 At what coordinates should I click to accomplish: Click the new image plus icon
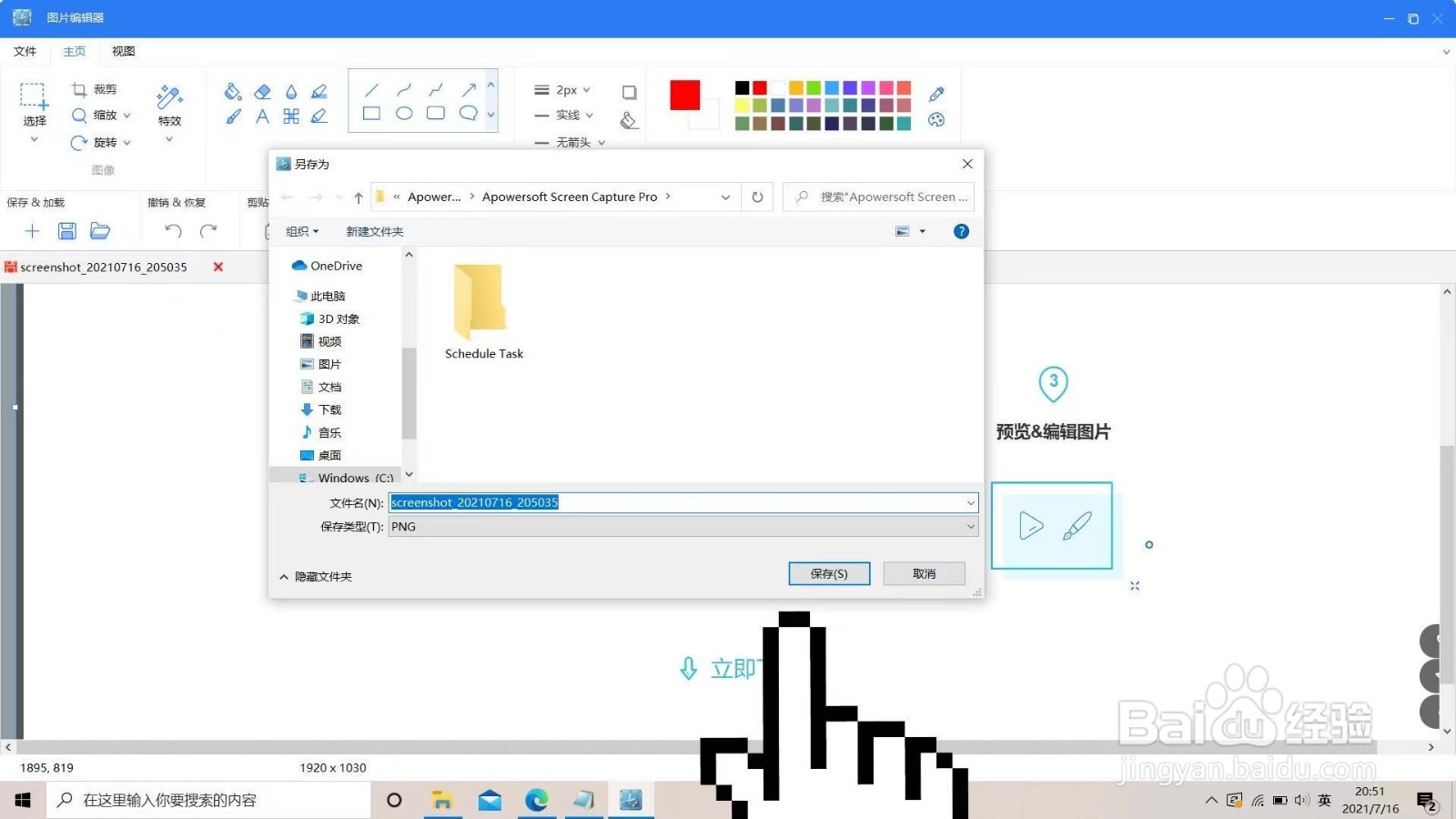32,231
